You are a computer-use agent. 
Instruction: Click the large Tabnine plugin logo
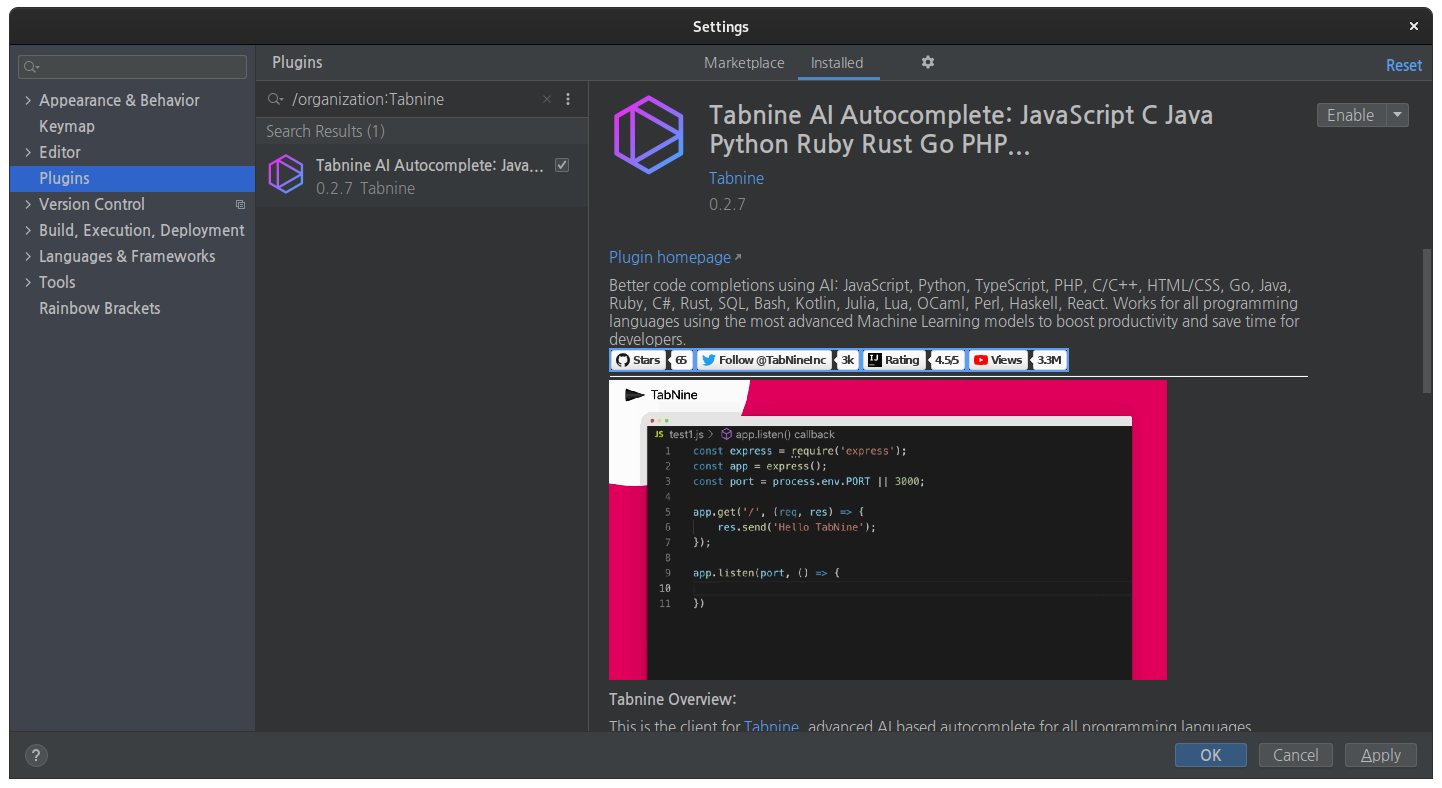pyautogui.click(x=649, y=135)
